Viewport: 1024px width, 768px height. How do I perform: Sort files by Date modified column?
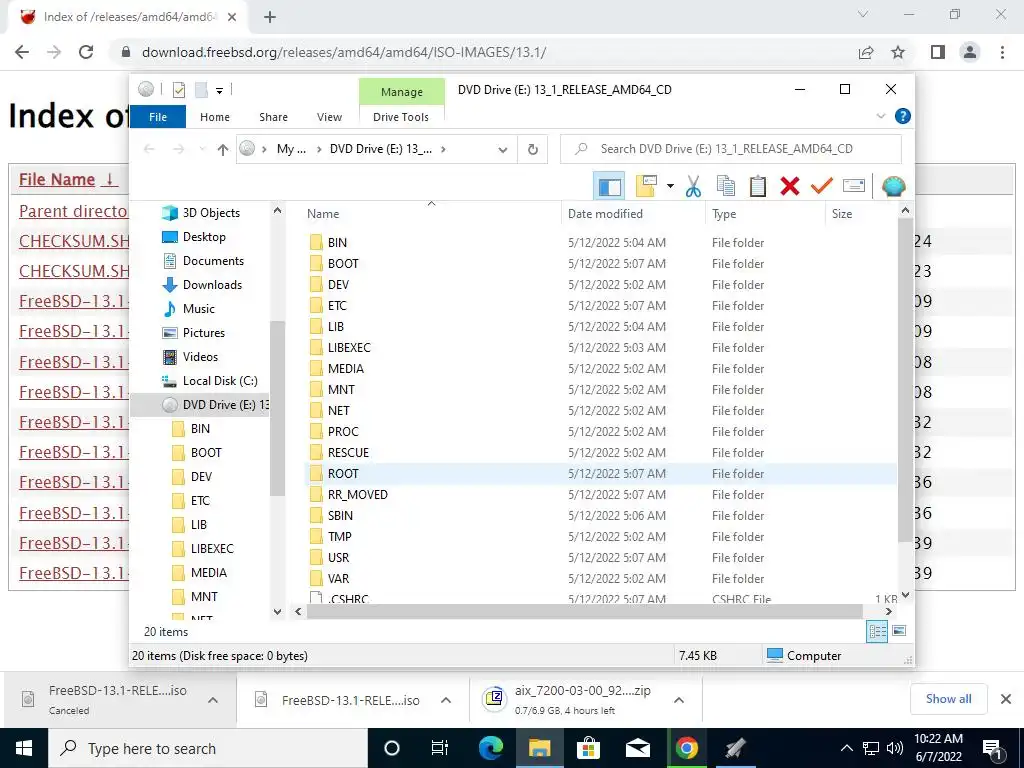[633, 214]
